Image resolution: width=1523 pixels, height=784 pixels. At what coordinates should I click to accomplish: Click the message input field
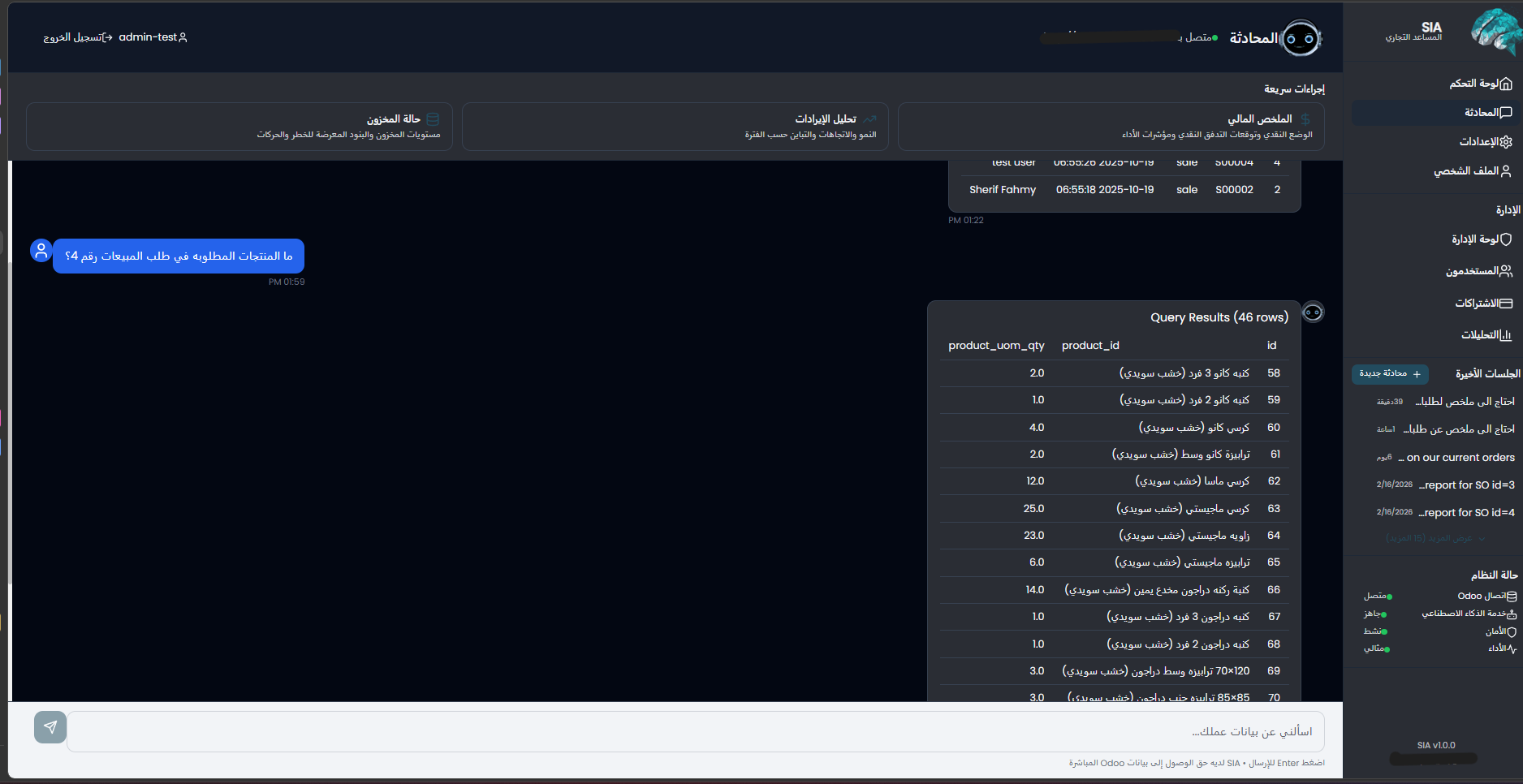[x=696, y=731]
